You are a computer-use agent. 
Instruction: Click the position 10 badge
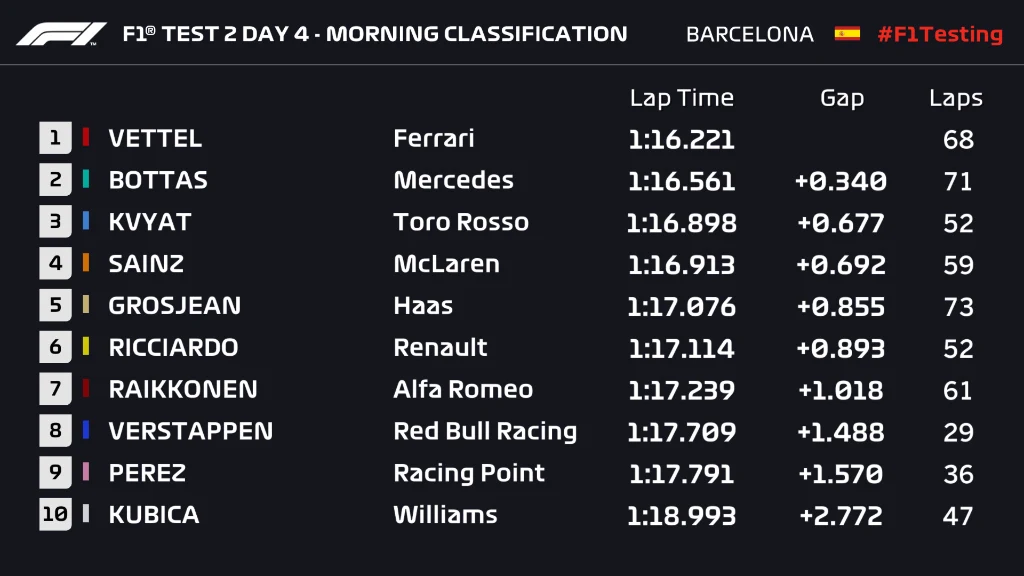(x=55, y=515)
